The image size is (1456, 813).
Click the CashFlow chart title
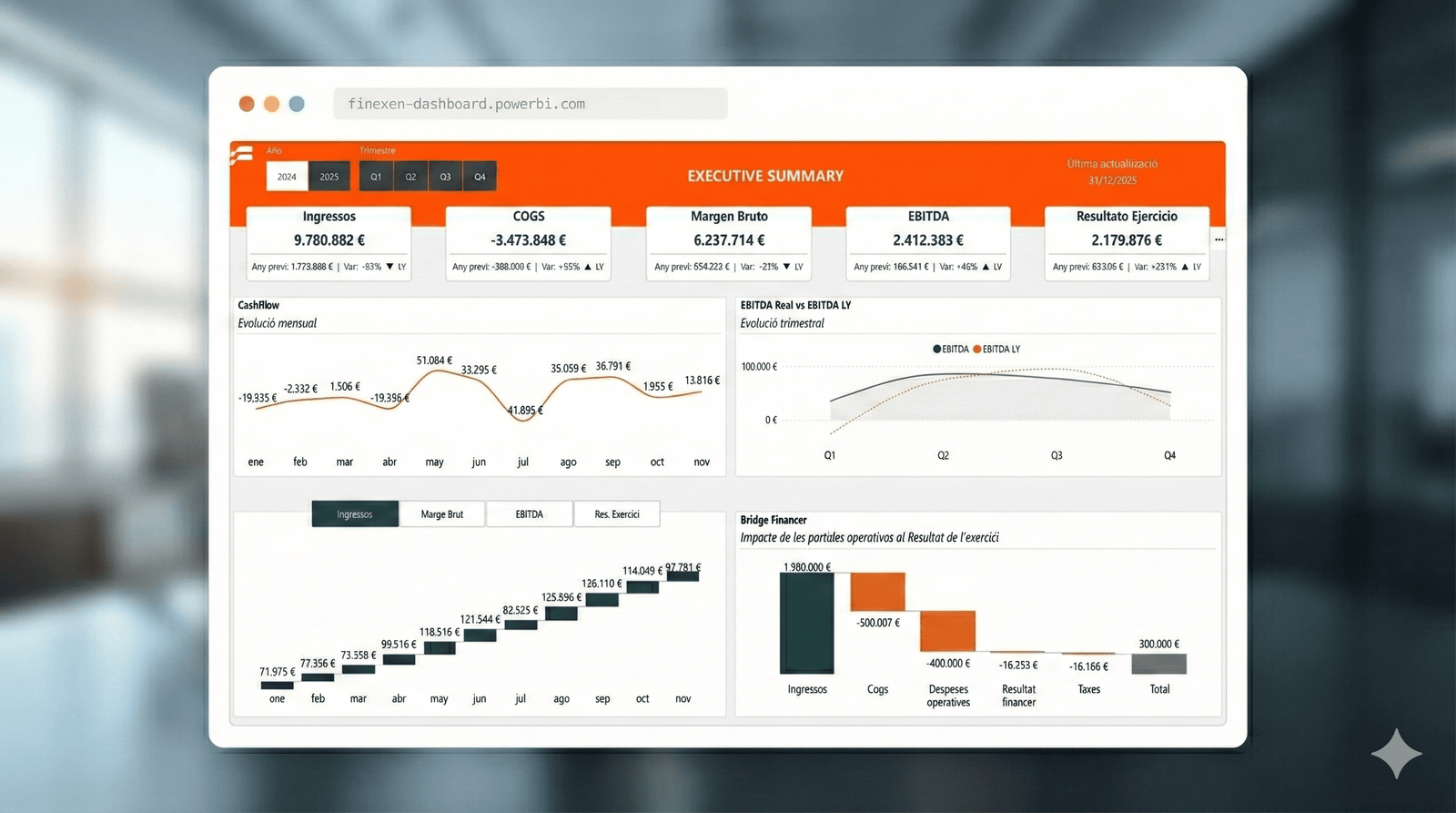pyautogui.click(x=258, y=305)
